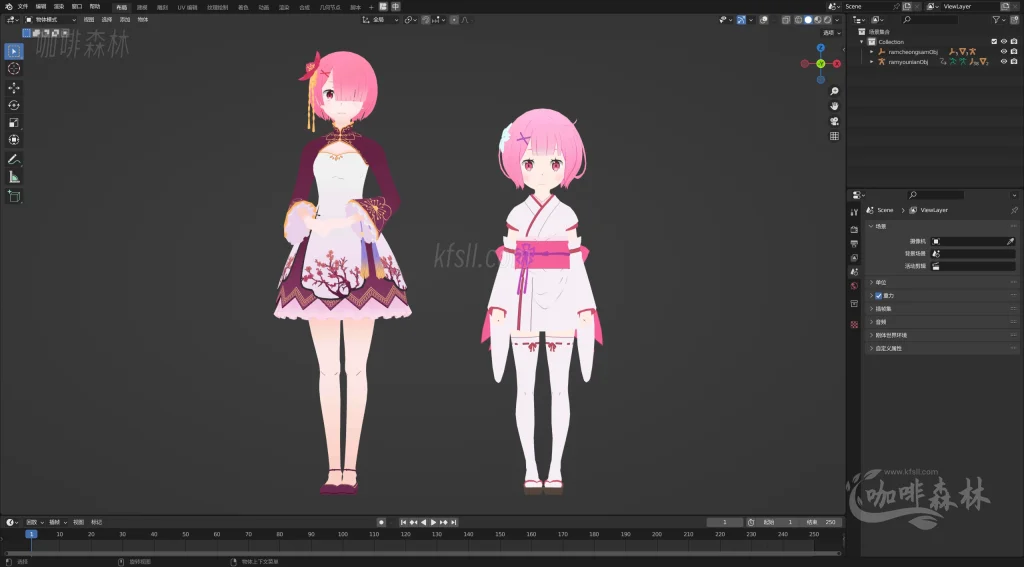Pin the properties editor context
The image size is (1024, 567).
click(x=1014, y=210)
